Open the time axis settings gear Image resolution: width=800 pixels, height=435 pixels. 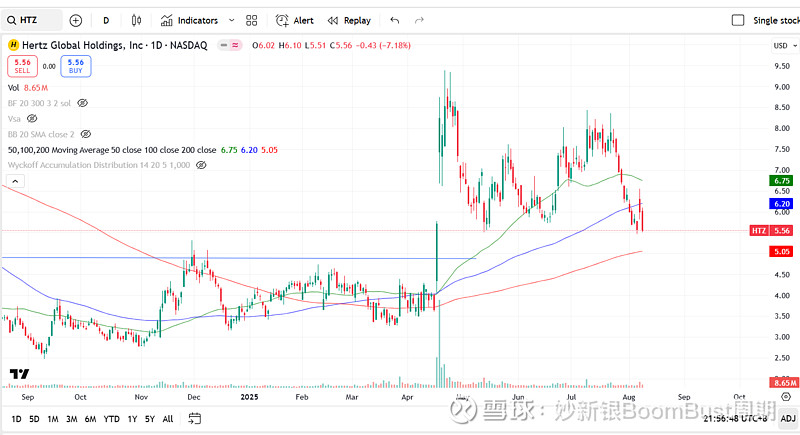click(x=786, y=396)
